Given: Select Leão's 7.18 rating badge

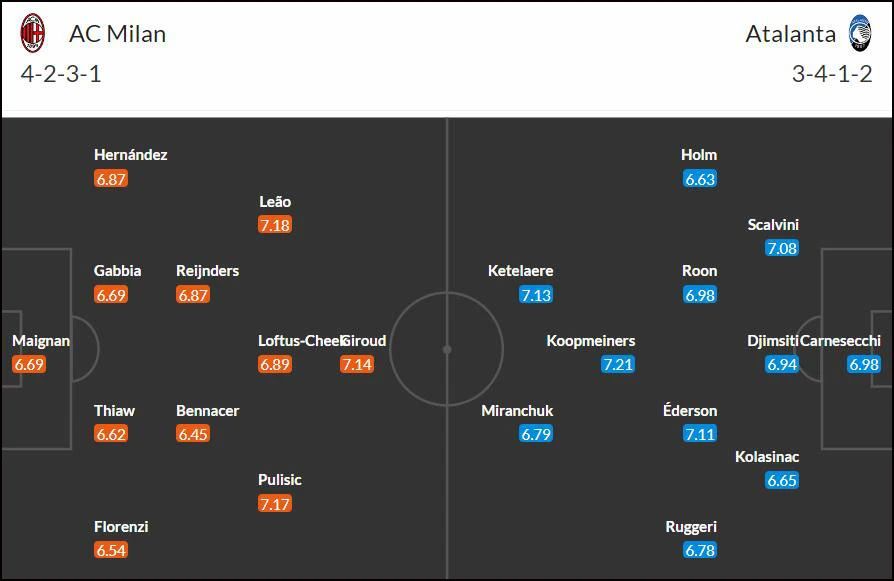Looking at the screenshot, I should point(275,225).
